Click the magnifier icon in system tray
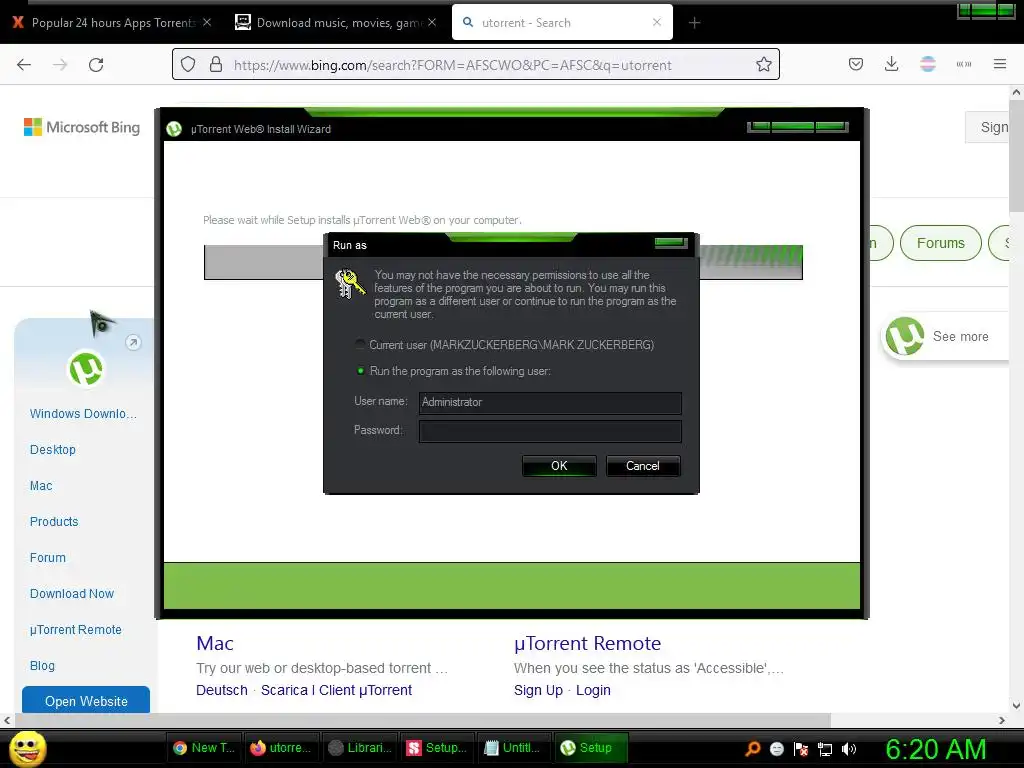 (x=753, y=749)
